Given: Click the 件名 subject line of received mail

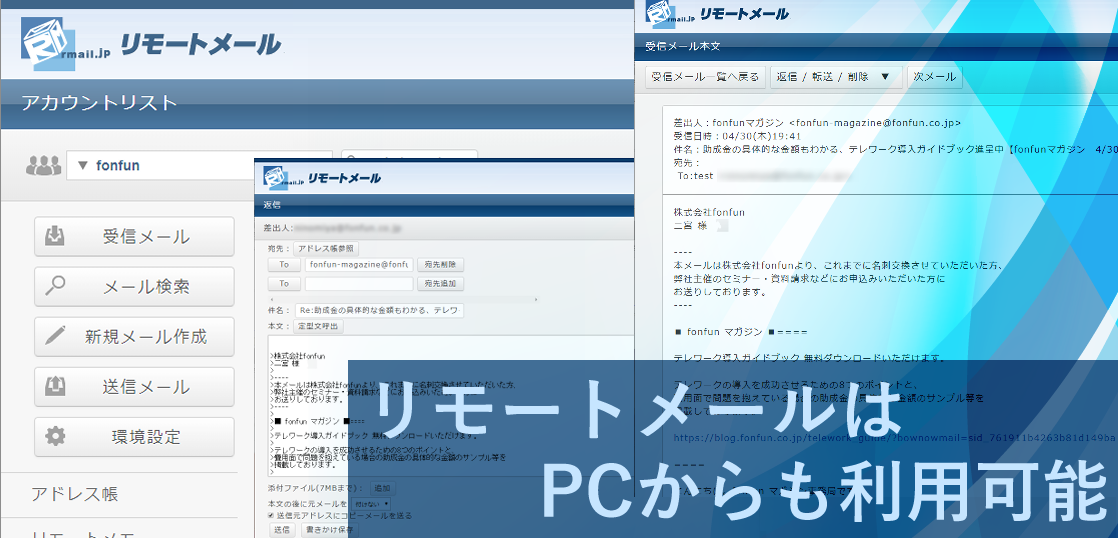Looking at the screenshot, I should 894,149.
